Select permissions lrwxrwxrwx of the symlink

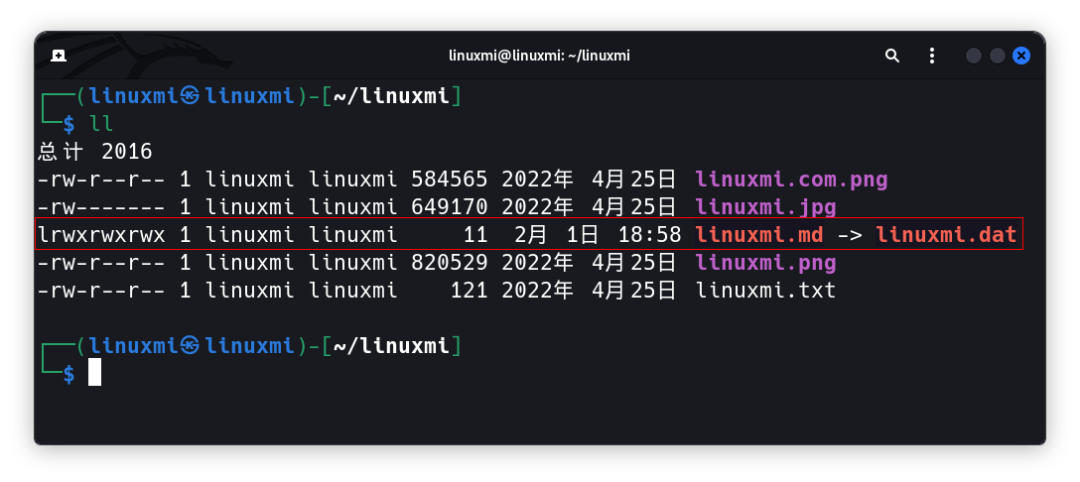click(x=101, y=235)
